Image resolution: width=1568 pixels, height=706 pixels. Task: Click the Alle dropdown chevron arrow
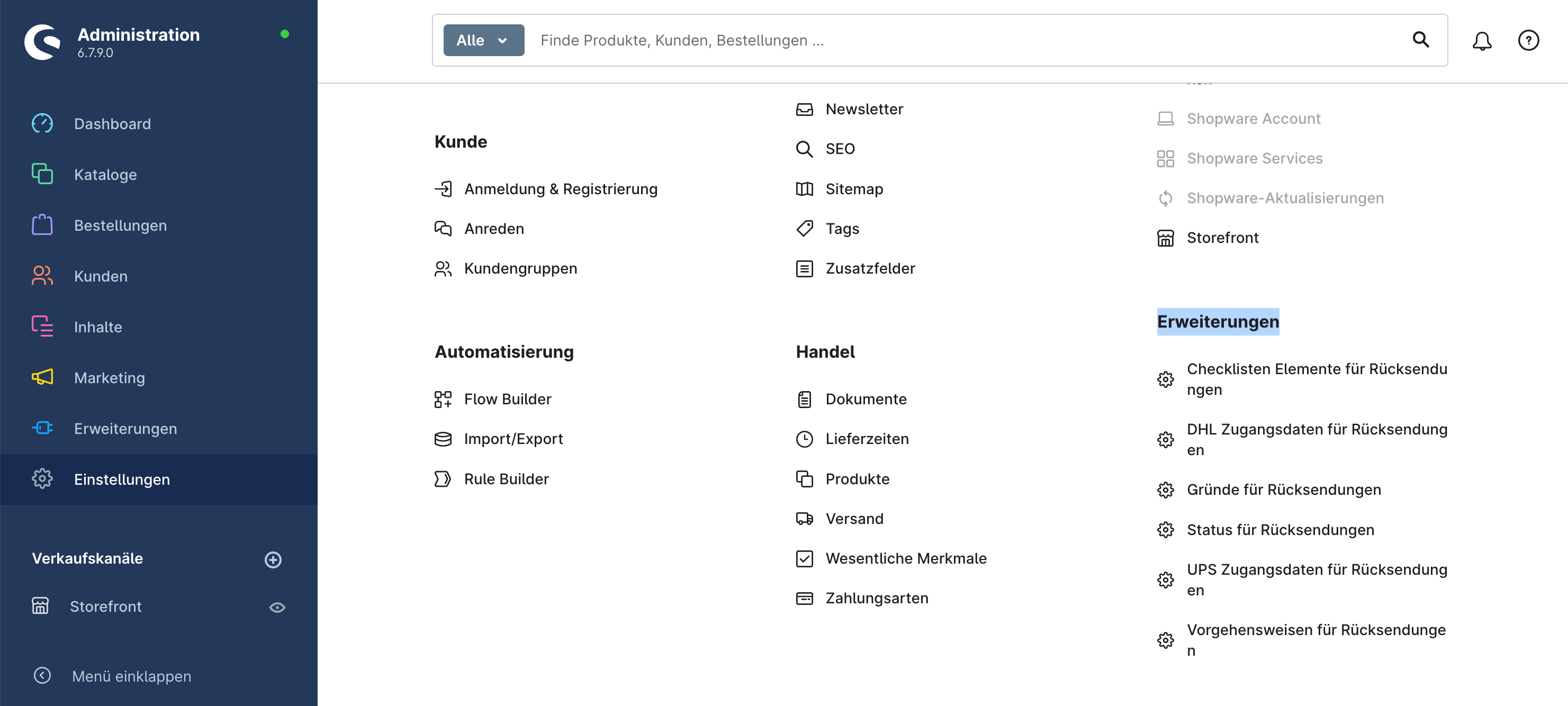pyautogui.click(x=502, y=41)
